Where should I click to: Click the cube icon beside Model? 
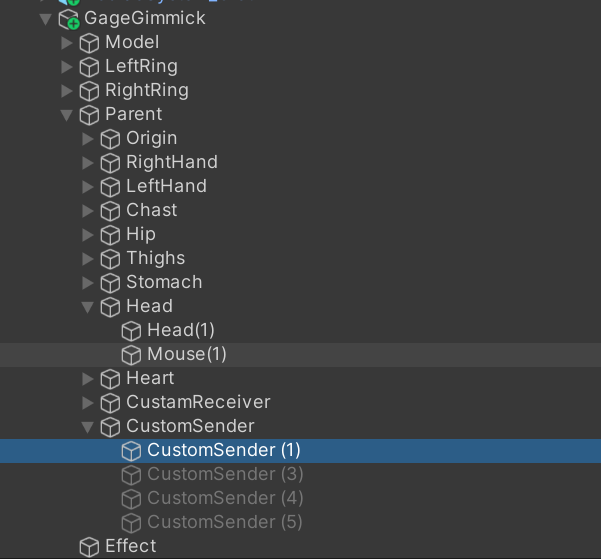point(89,43)
